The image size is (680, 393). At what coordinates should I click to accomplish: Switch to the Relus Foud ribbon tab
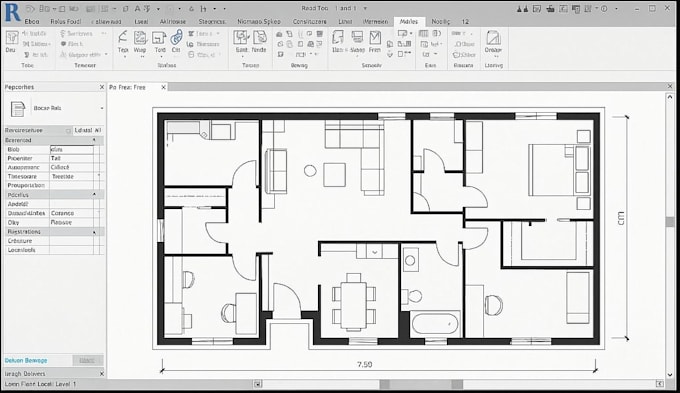(65, 21)
